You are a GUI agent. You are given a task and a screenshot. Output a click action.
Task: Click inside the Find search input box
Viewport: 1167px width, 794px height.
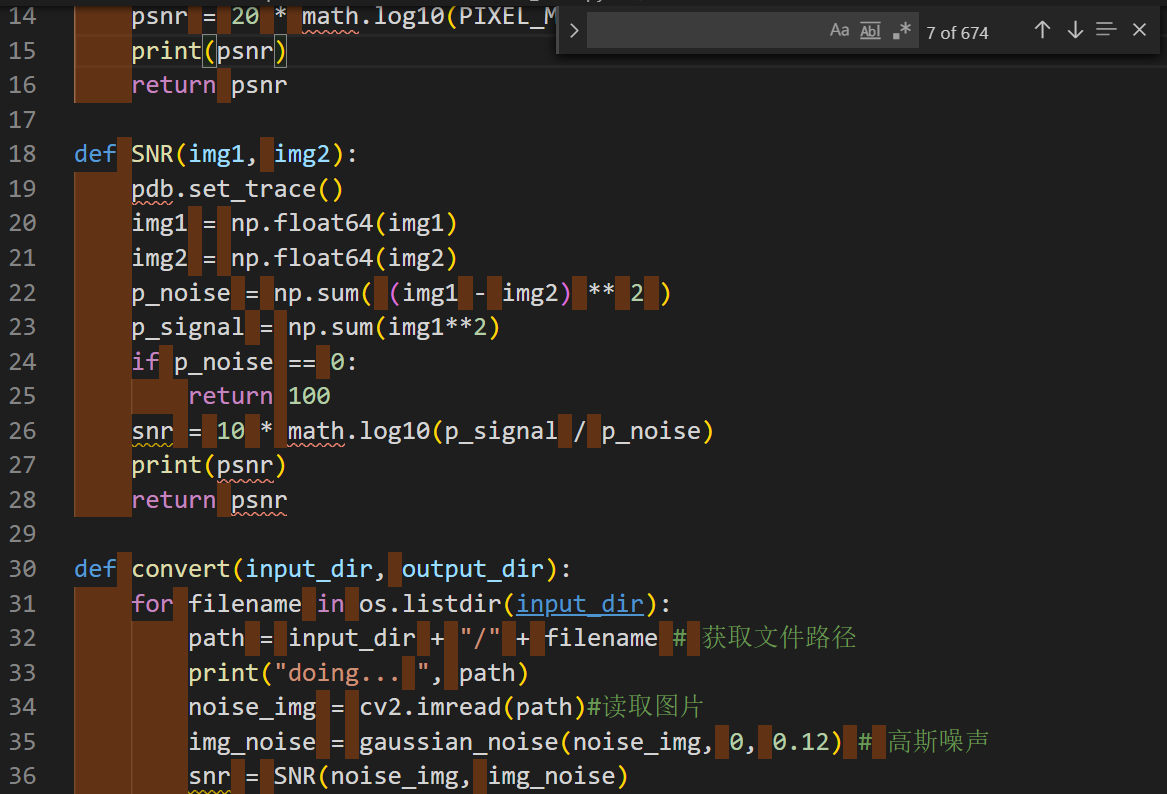(x=700, y=30)
